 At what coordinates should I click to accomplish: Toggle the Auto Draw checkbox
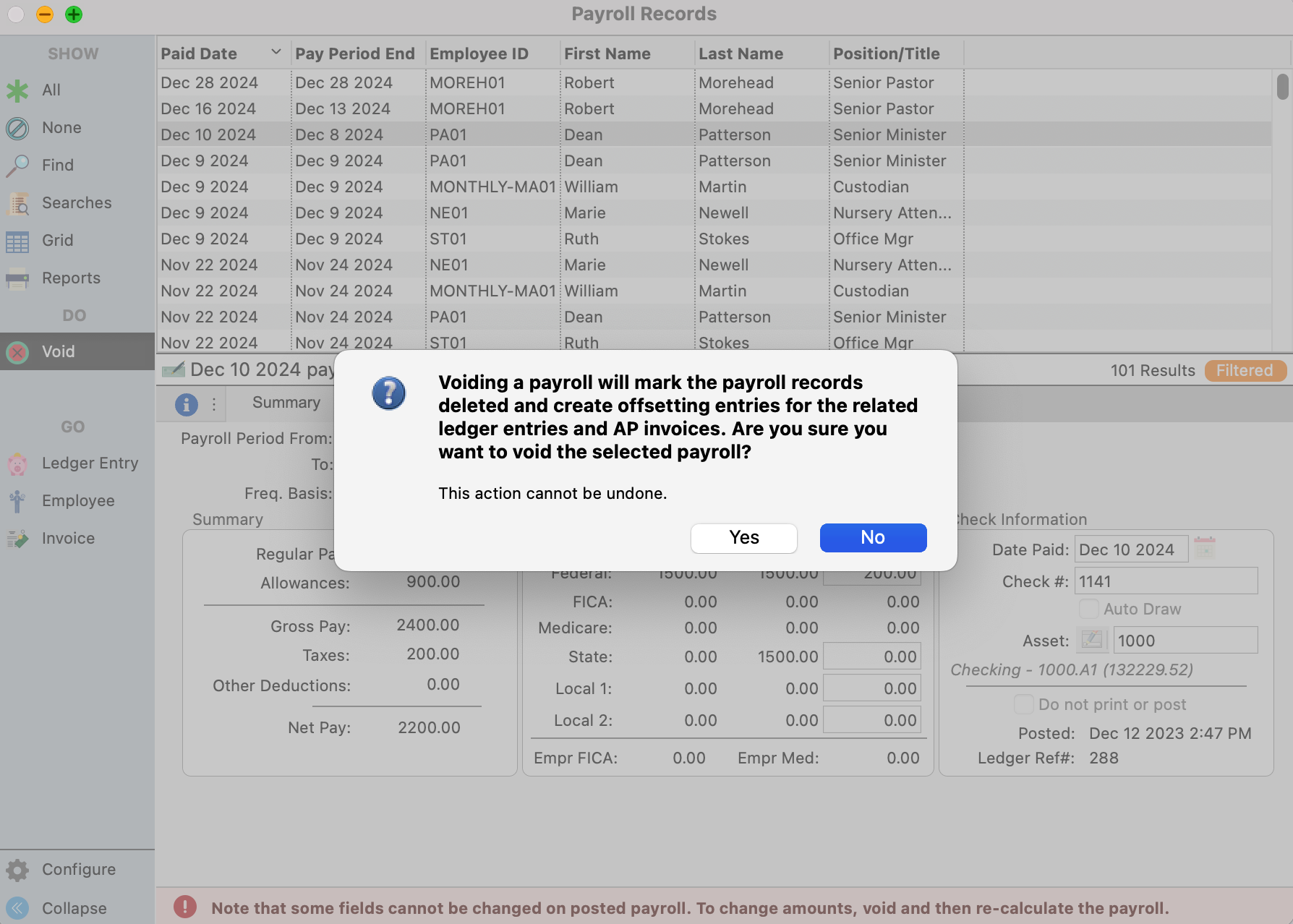tap(1088, 609)
